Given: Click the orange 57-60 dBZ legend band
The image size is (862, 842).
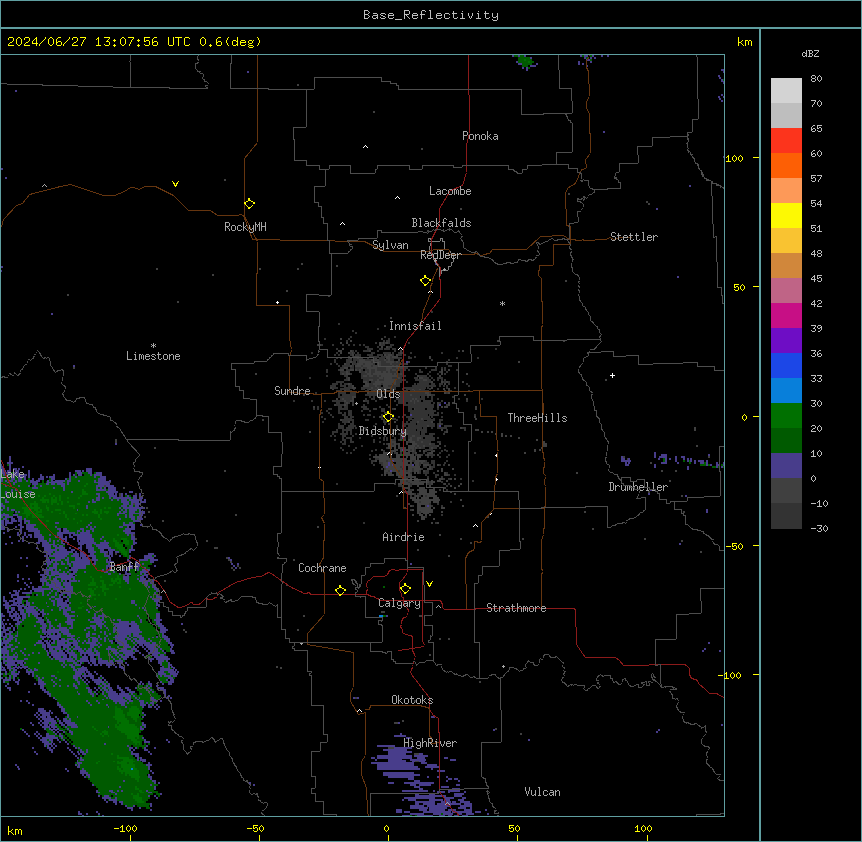Looking at the screenshot, I should point(786,165).
